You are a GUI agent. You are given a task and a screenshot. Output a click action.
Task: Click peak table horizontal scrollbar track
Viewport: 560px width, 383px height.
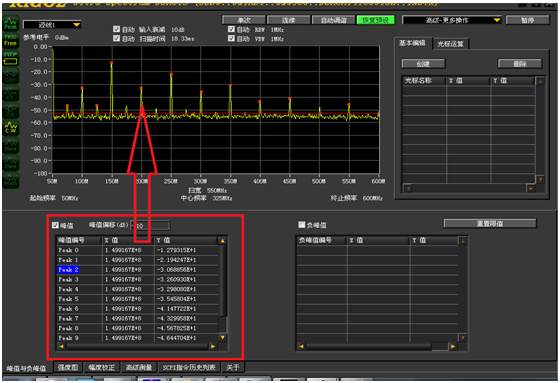[138, 346]
